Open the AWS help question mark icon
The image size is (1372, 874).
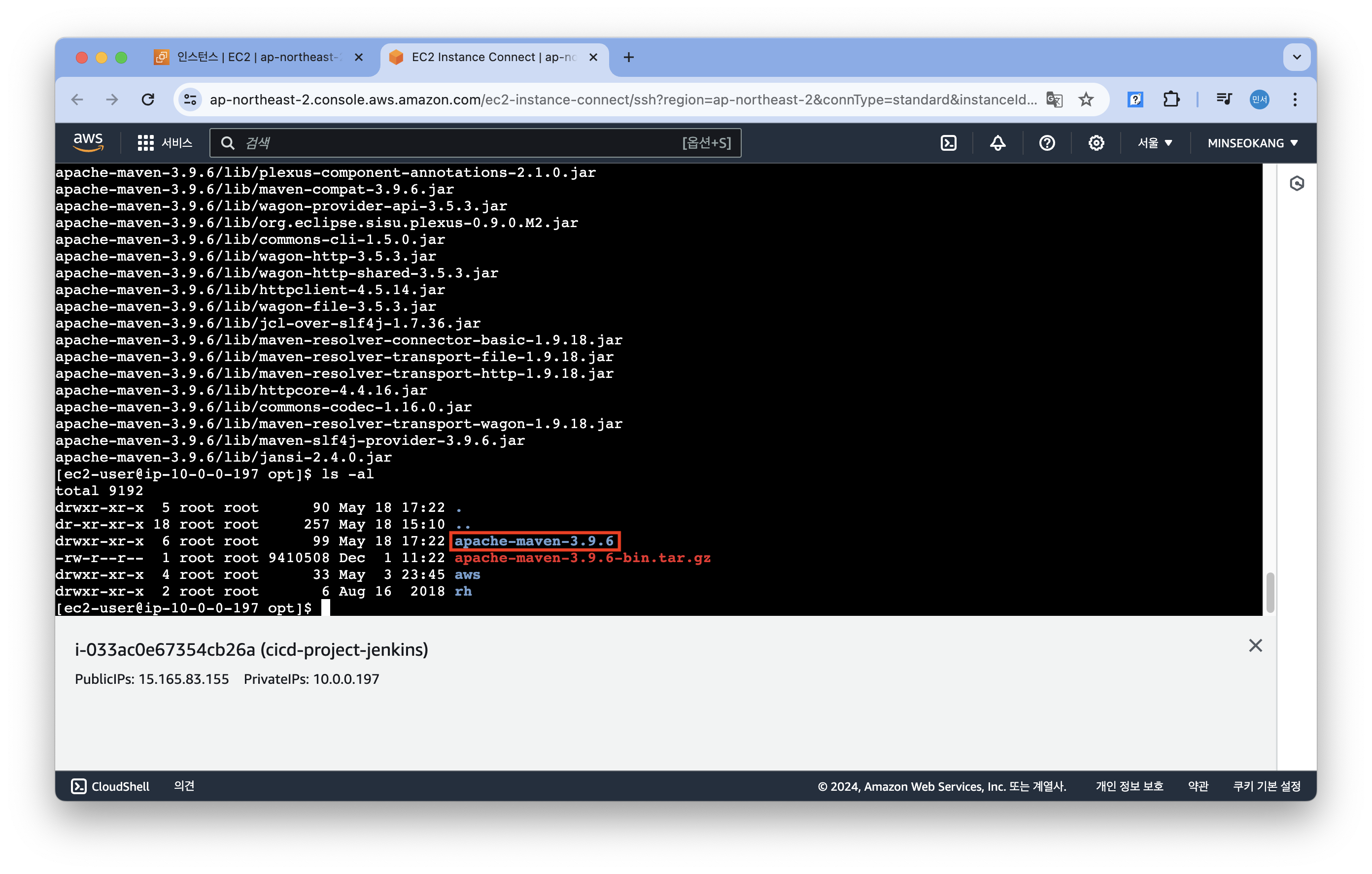(x=1047, y=143)
